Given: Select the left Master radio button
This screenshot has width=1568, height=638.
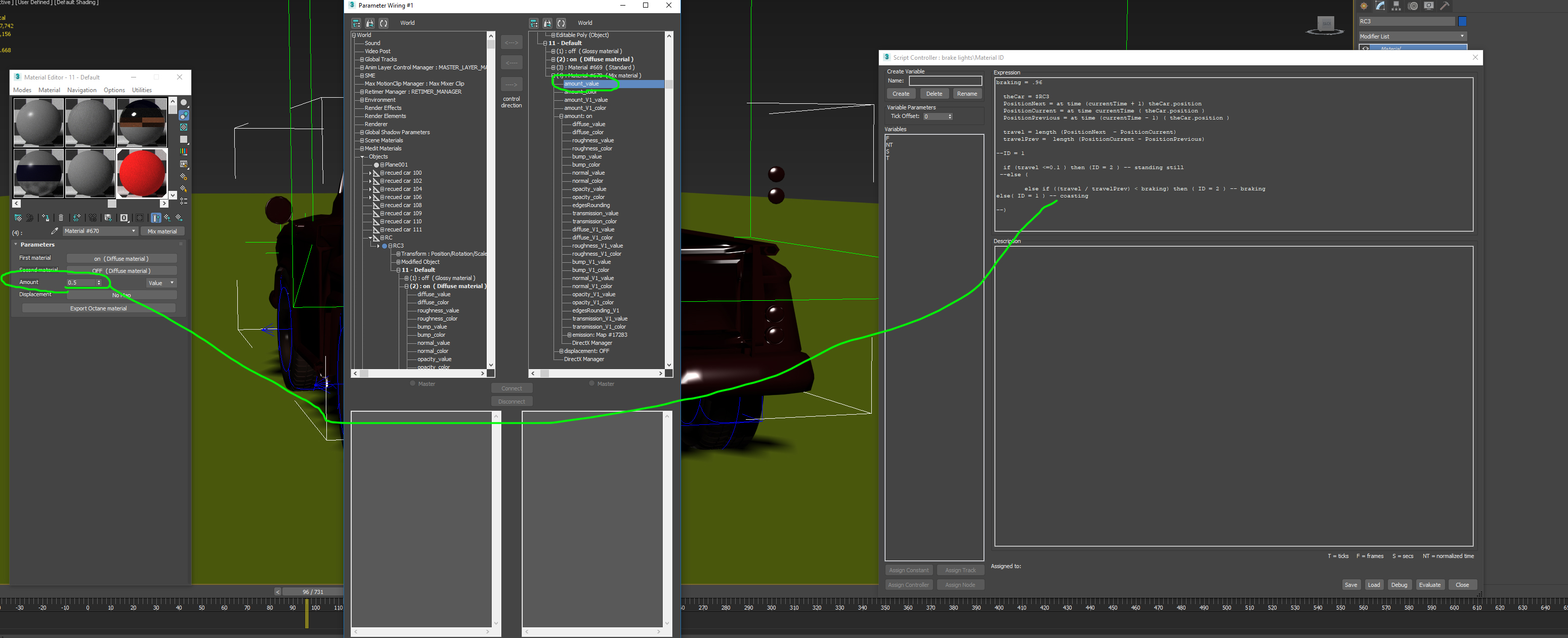Looking at the screenshot, I should click(x=413, y=383).
